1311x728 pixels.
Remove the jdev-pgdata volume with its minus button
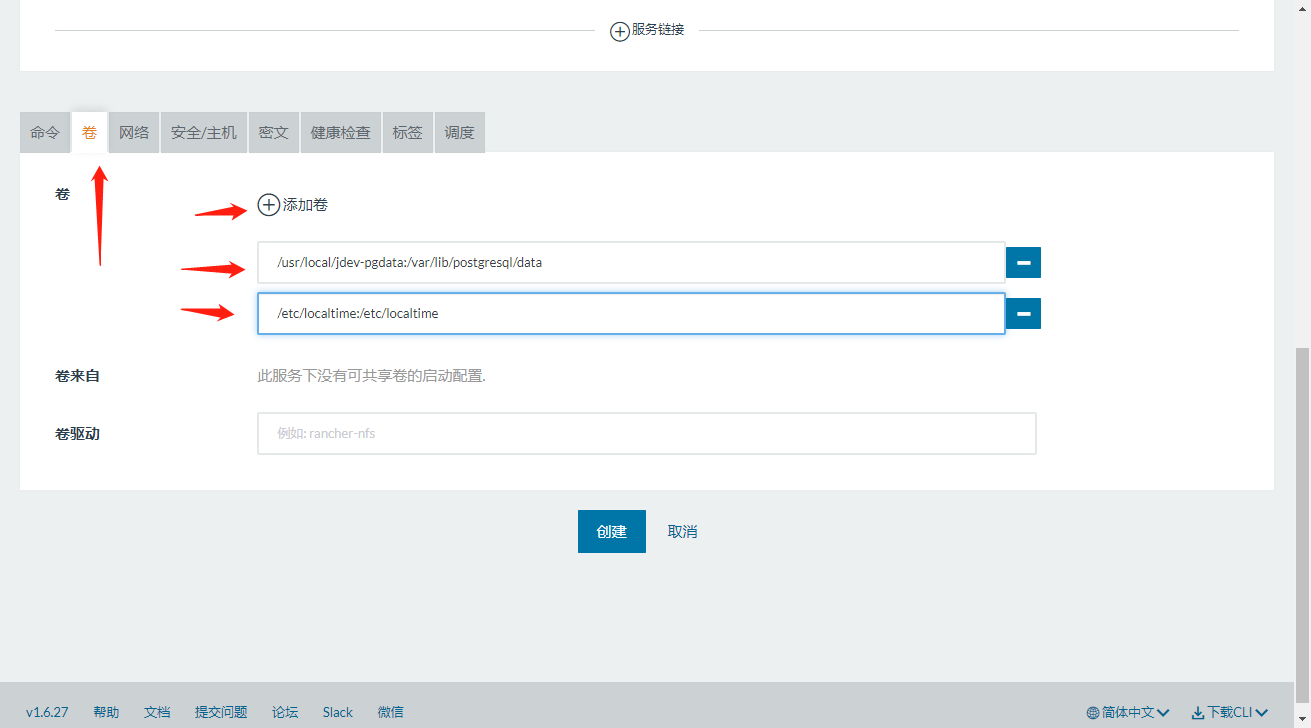(x=1023, y=263)
